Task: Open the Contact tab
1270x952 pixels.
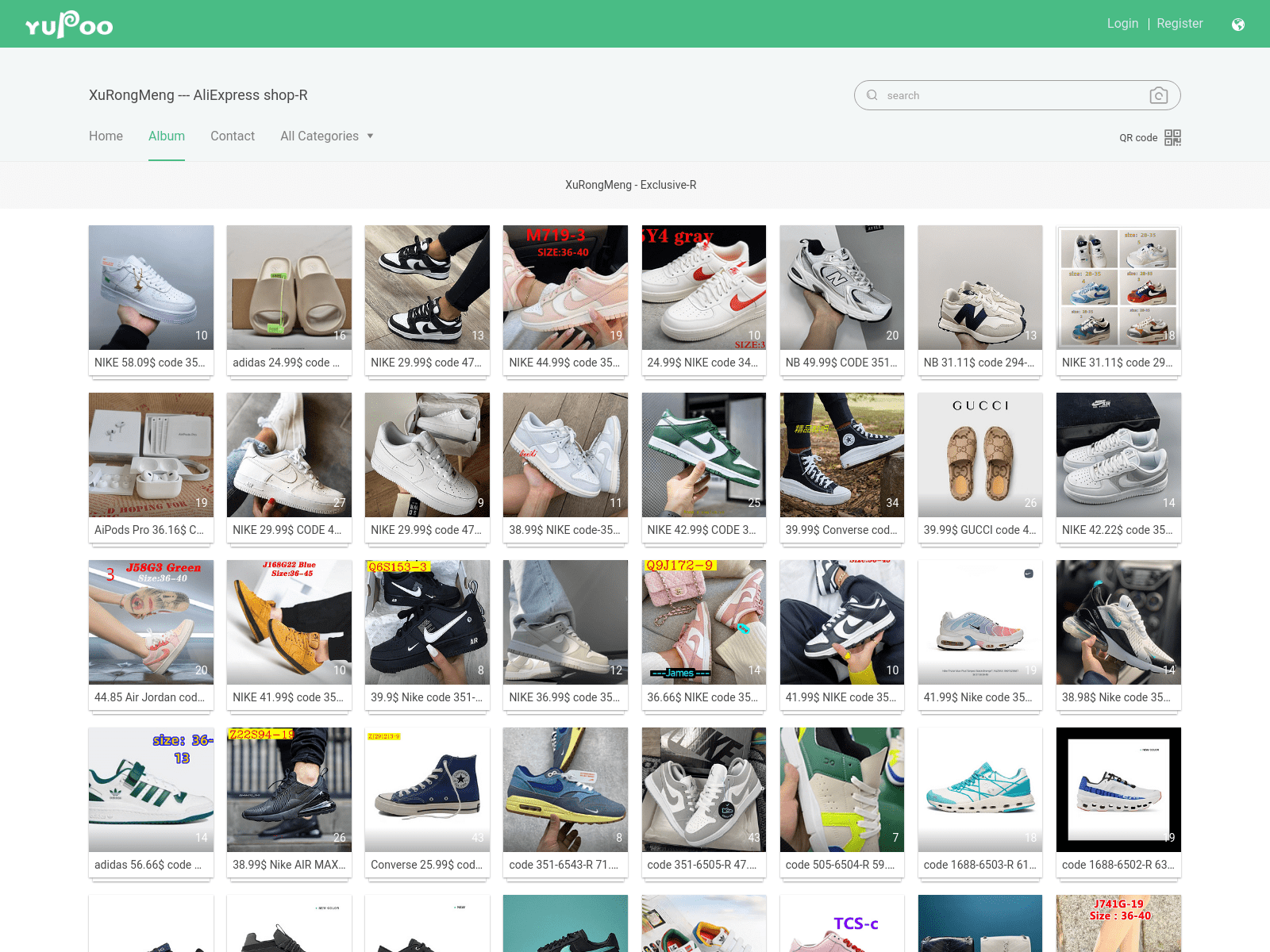Action: tap(233, 136)
